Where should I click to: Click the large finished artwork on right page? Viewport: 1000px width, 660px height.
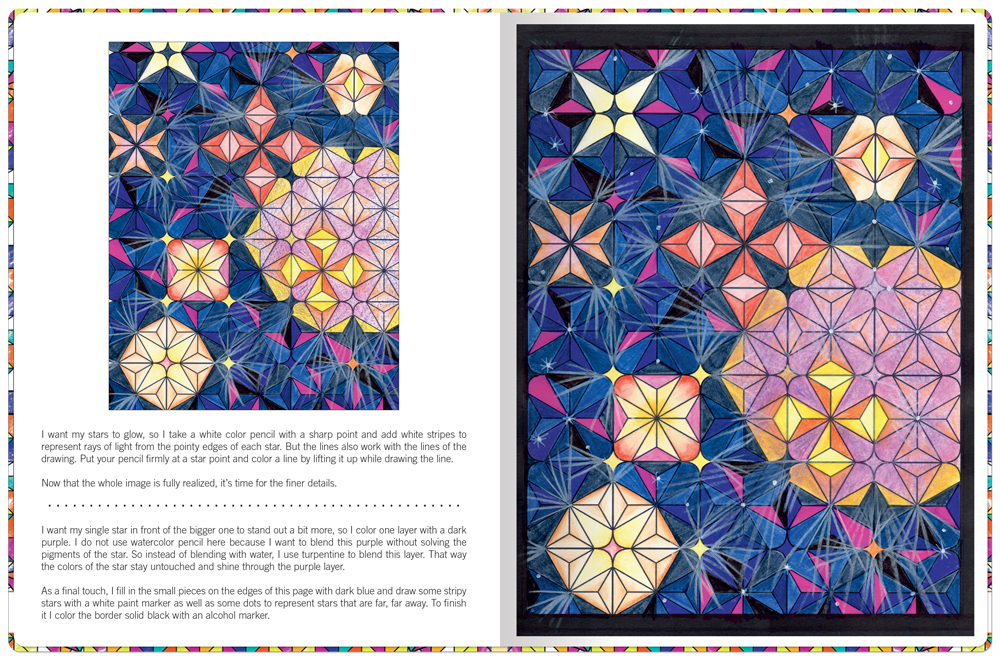tap(745, 330)
